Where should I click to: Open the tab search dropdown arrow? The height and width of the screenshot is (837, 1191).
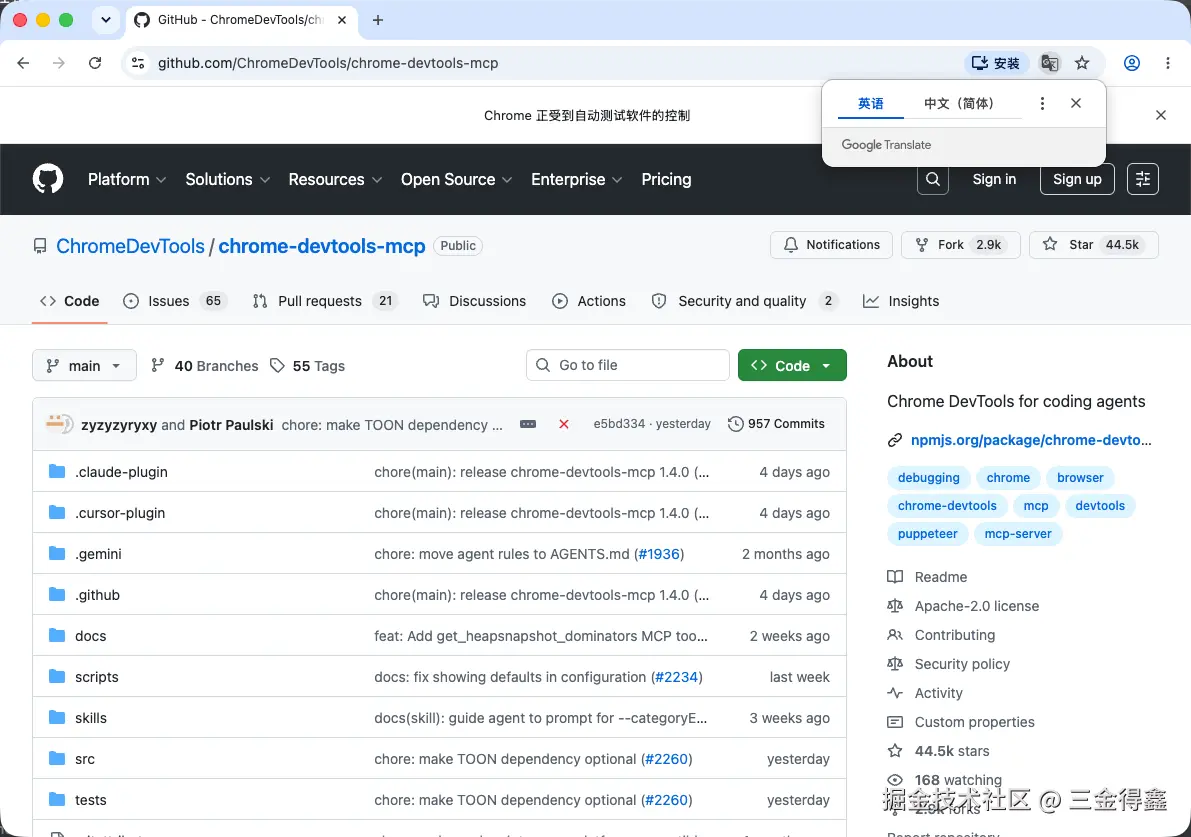point(106,21)
